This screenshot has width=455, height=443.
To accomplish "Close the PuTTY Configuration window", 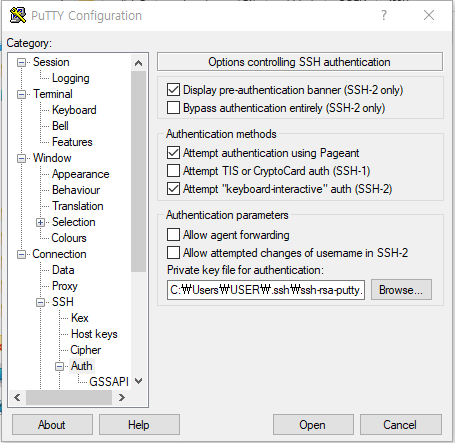I will pyautogui.click(x=429, y=15).
